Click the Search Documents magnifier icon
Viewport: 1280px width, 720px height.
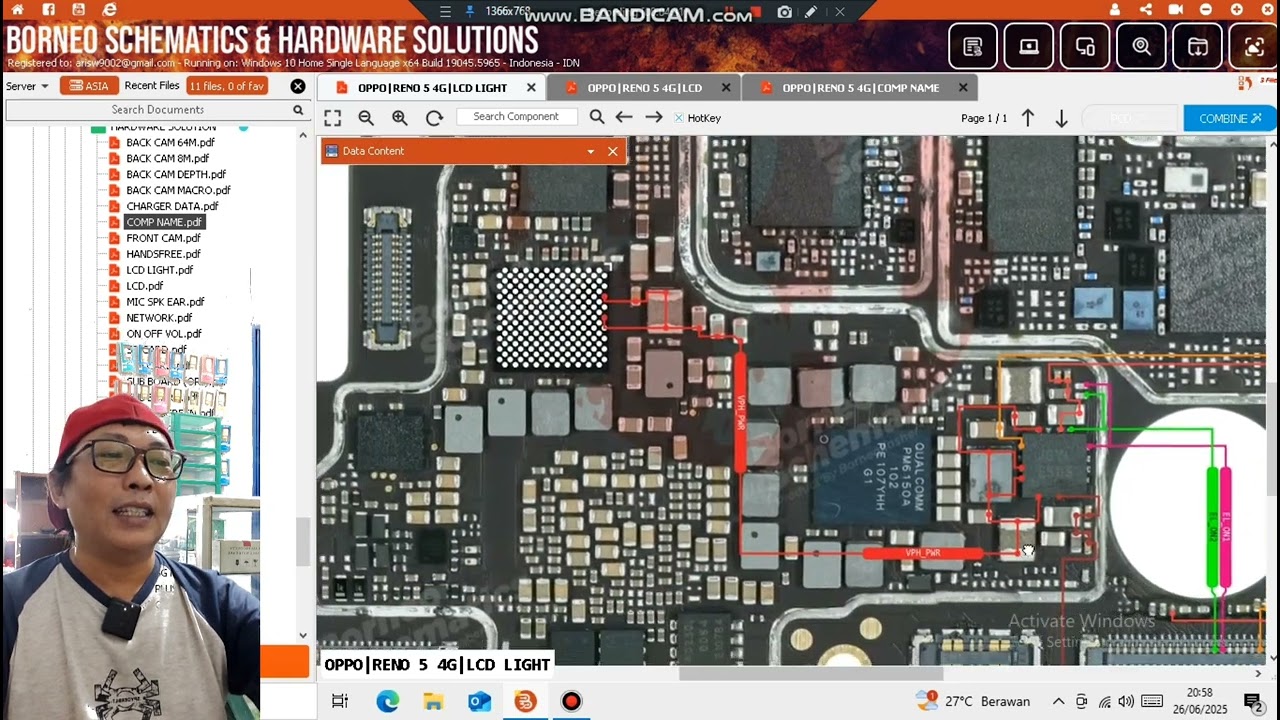click(x=298, y=110)
